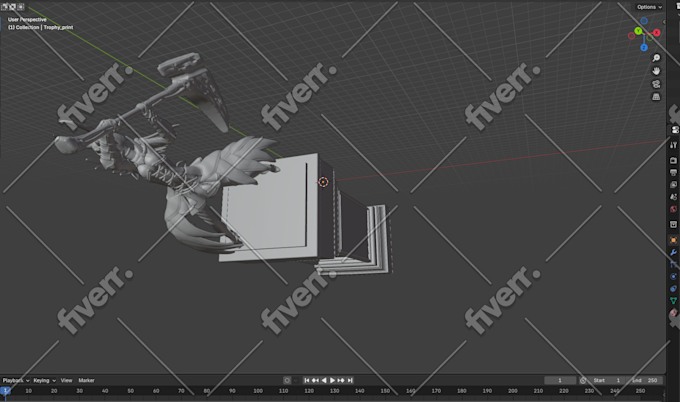Image resolution: width=680 pixels, height=402 pixels.
Task: Open the green Object Data tab
Action: 673,301
